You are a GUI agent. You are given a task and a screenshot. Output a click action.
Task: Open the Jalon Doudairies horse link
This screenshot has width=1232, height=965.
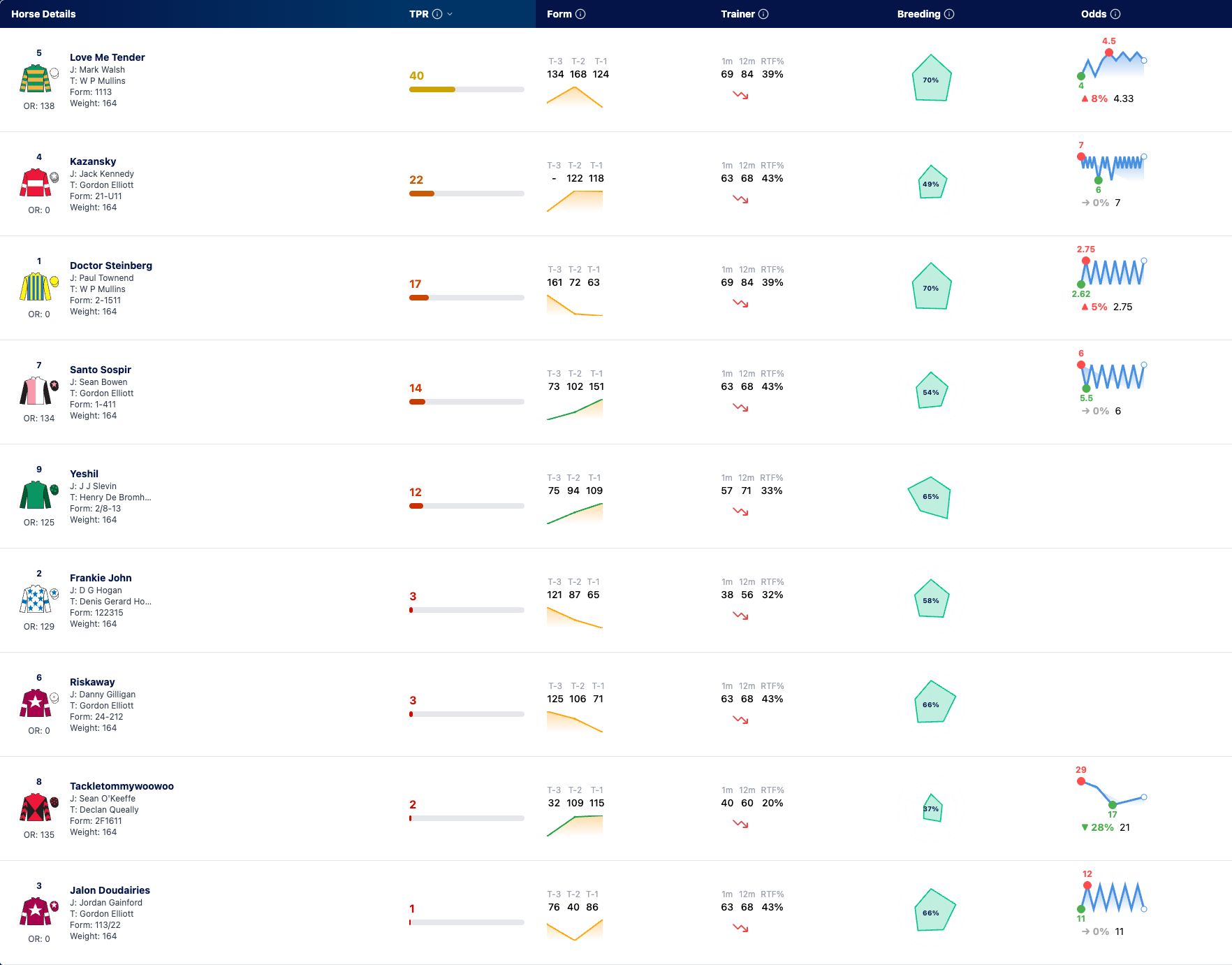click(x=110, y=890)
